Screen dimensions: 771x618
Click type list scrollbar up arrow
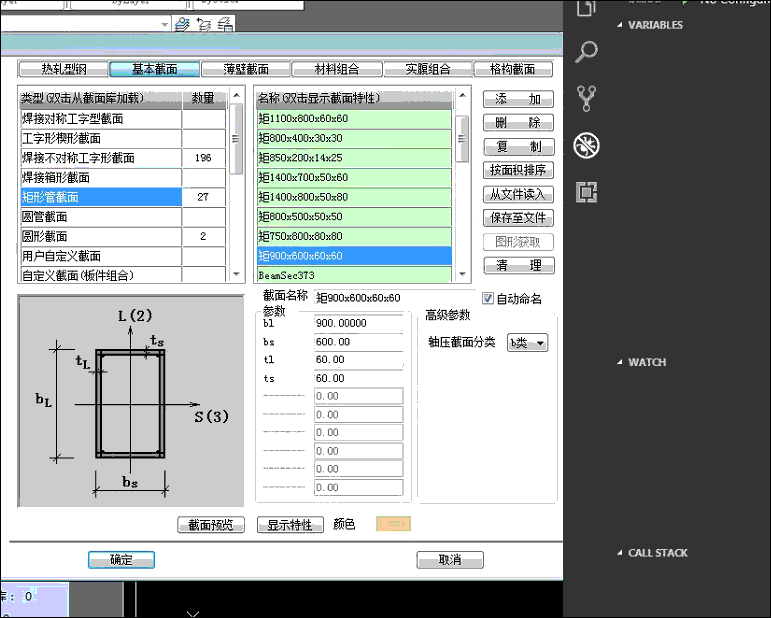coord(237,95)
